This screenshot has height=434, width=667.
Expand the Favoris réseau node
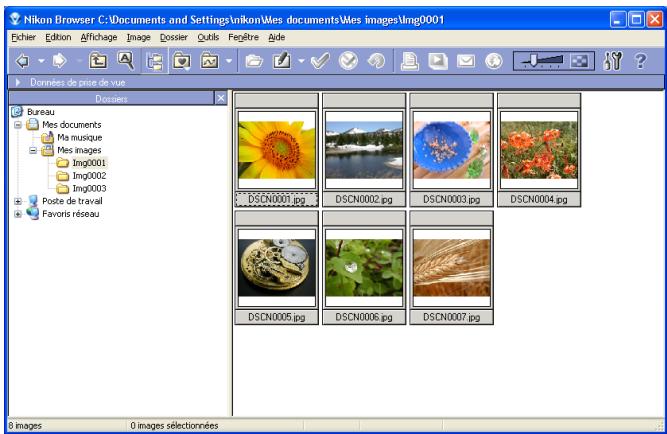coord(18,214)
